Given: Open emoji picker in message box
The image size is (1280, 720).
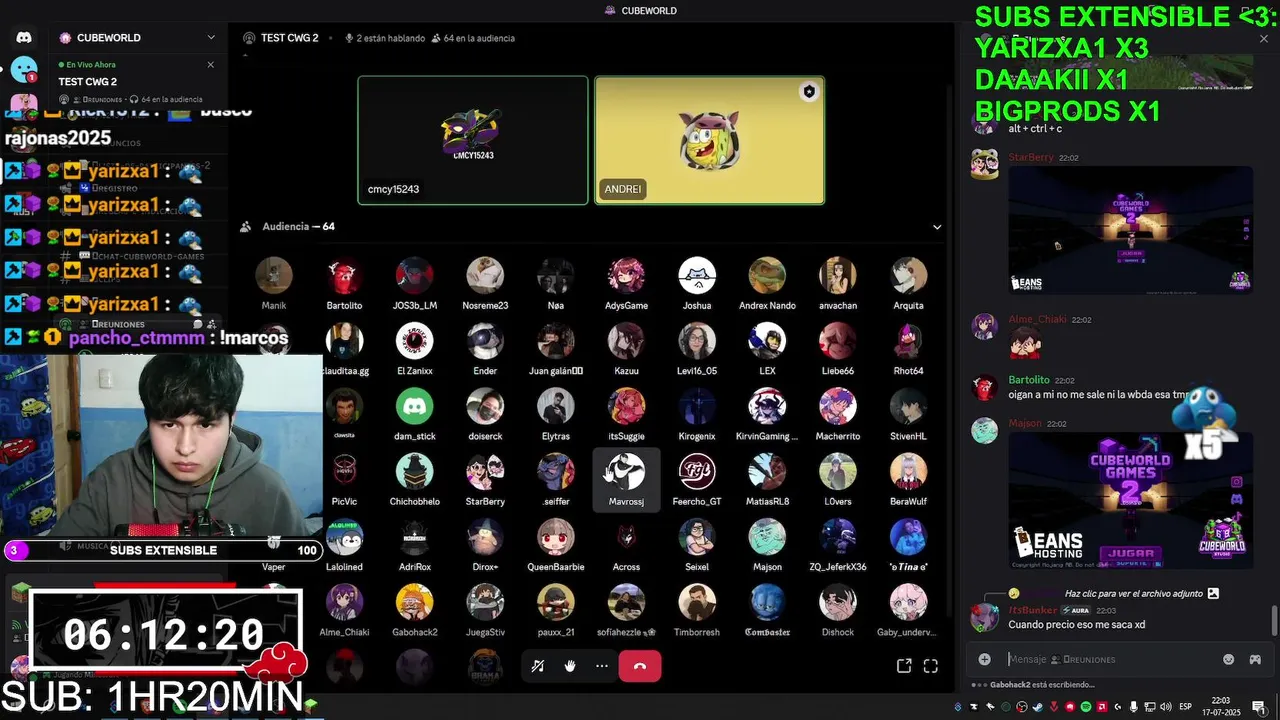Looking at the screenshot, I should (x=1229, y=659).
